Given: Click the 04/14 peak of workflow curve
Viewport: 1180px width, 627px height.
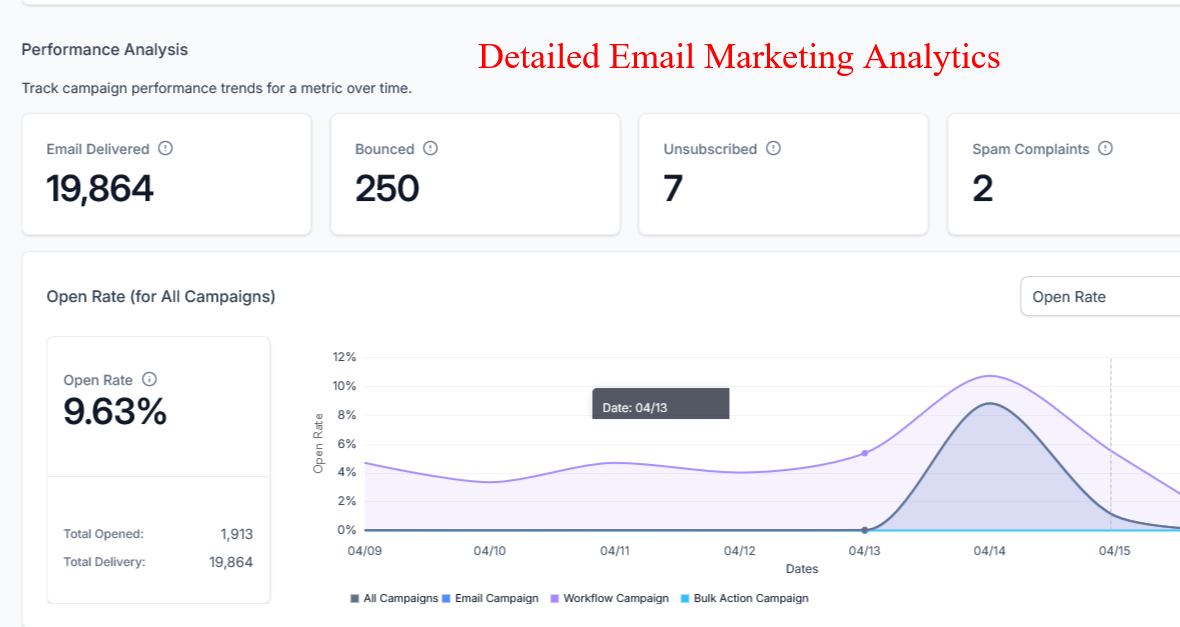Looking at the screenshot, I should click(990, 376).
